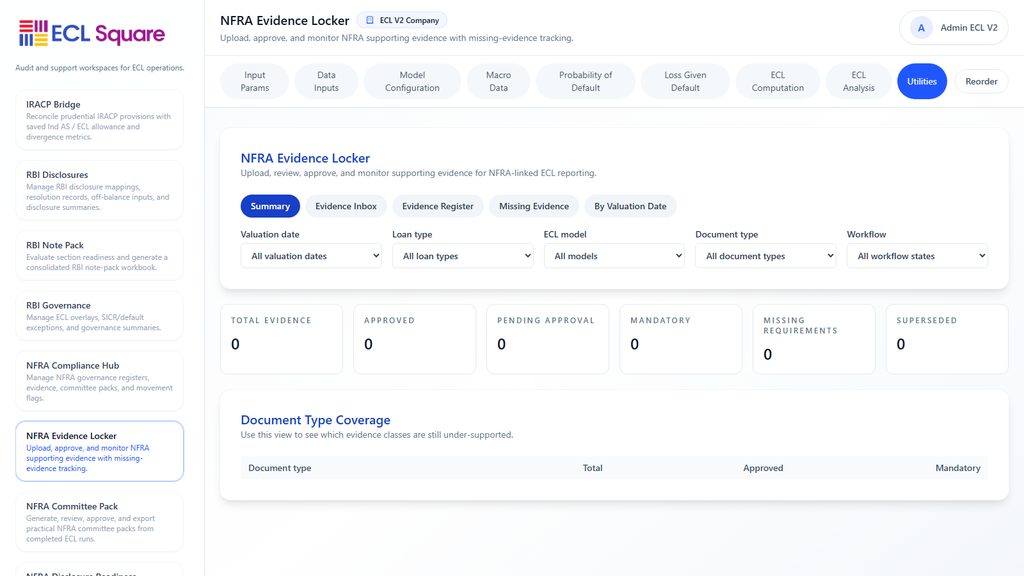The height and width of the screenshot is (576, 1024).
Task: Open the NFRA Committee Pack card
Action: pos(99,522)
